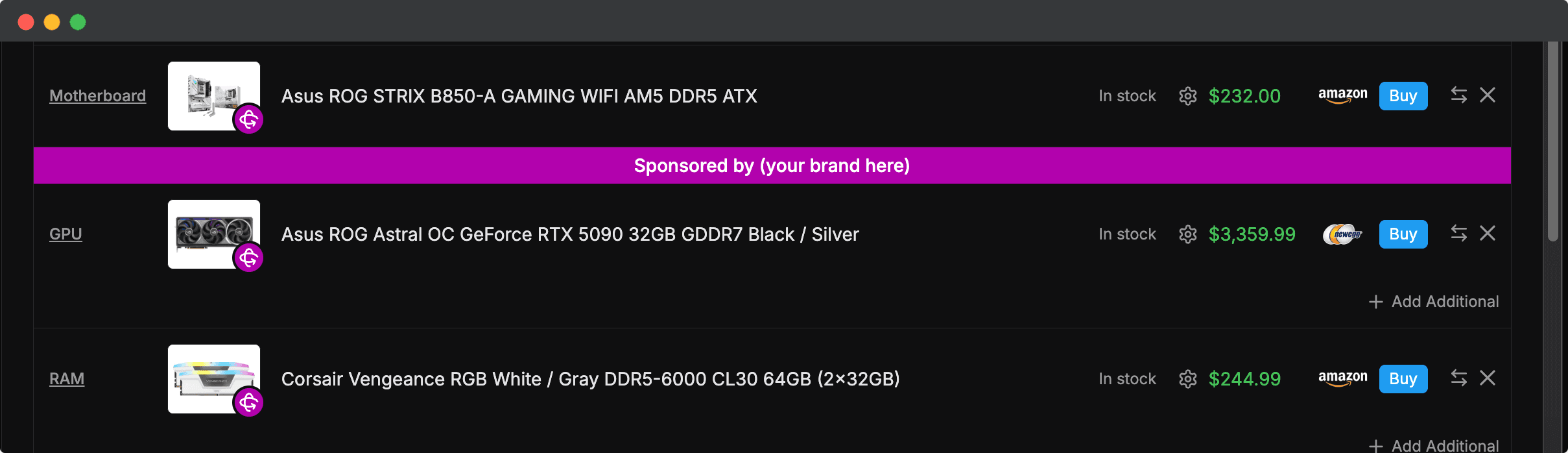Open the gear icon next to RAM price

(1187, 379)
